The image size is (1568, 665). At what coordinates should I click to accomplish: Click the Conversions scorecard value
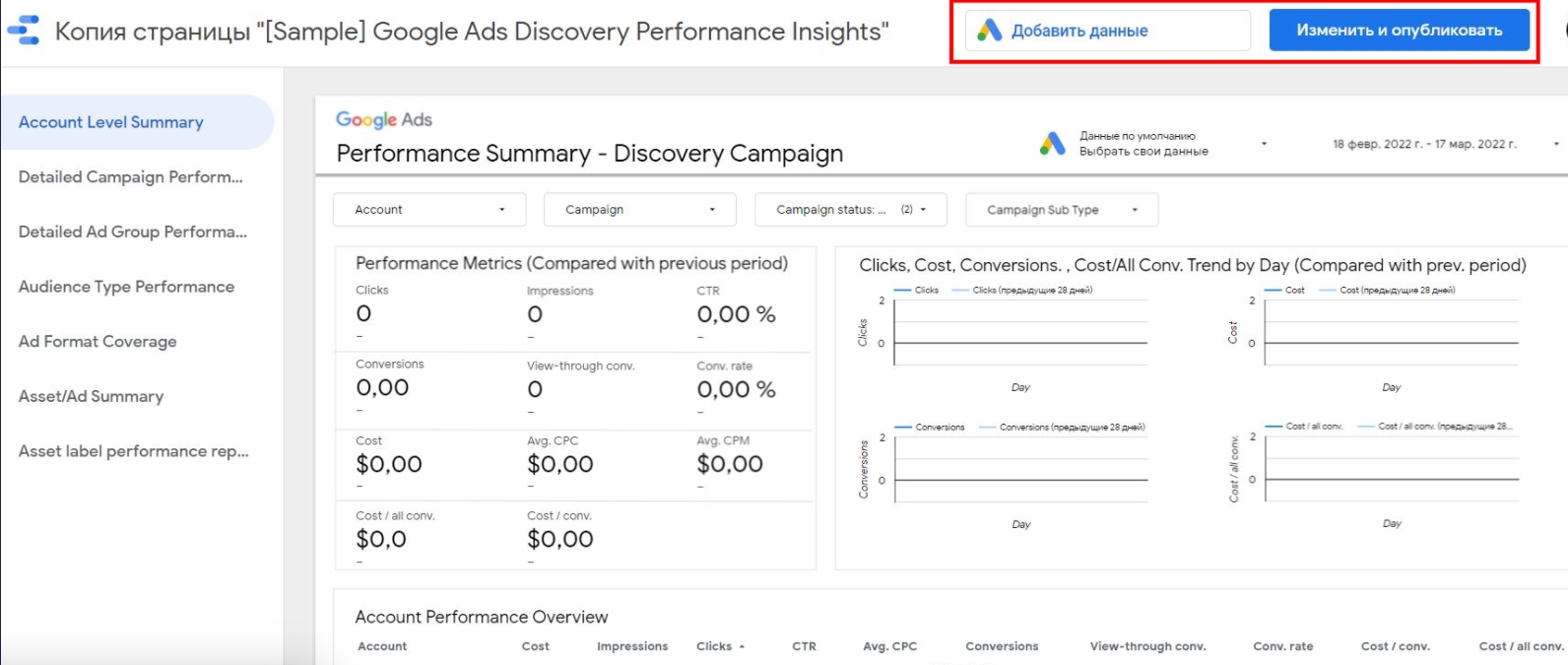[382, 387]
